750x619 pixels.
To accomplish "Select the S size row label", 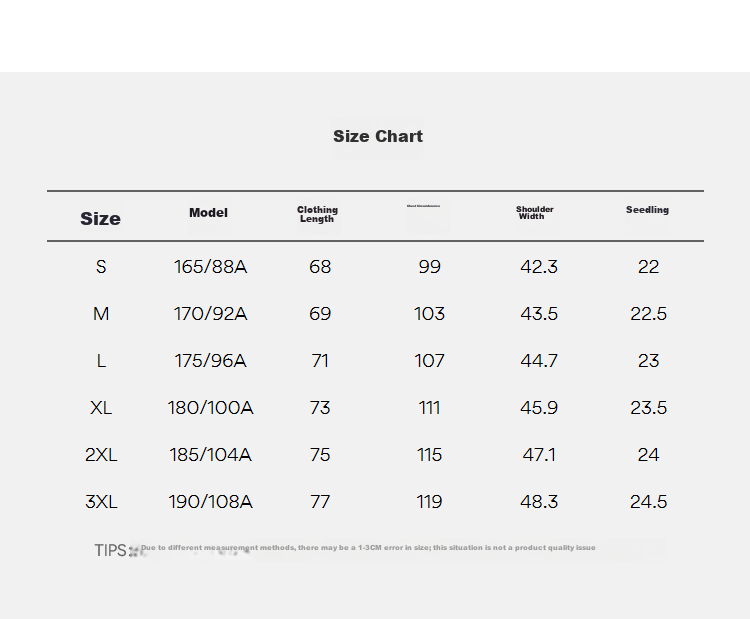I will [101, 267].
